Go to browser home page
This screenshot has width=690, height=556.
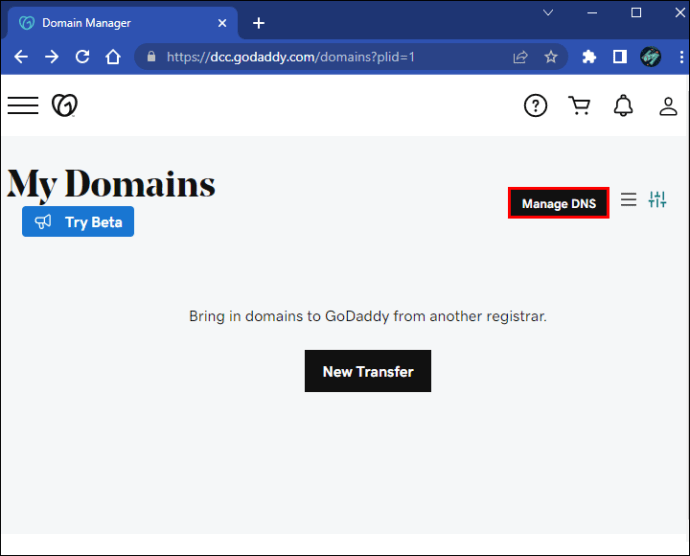[113, 57]
